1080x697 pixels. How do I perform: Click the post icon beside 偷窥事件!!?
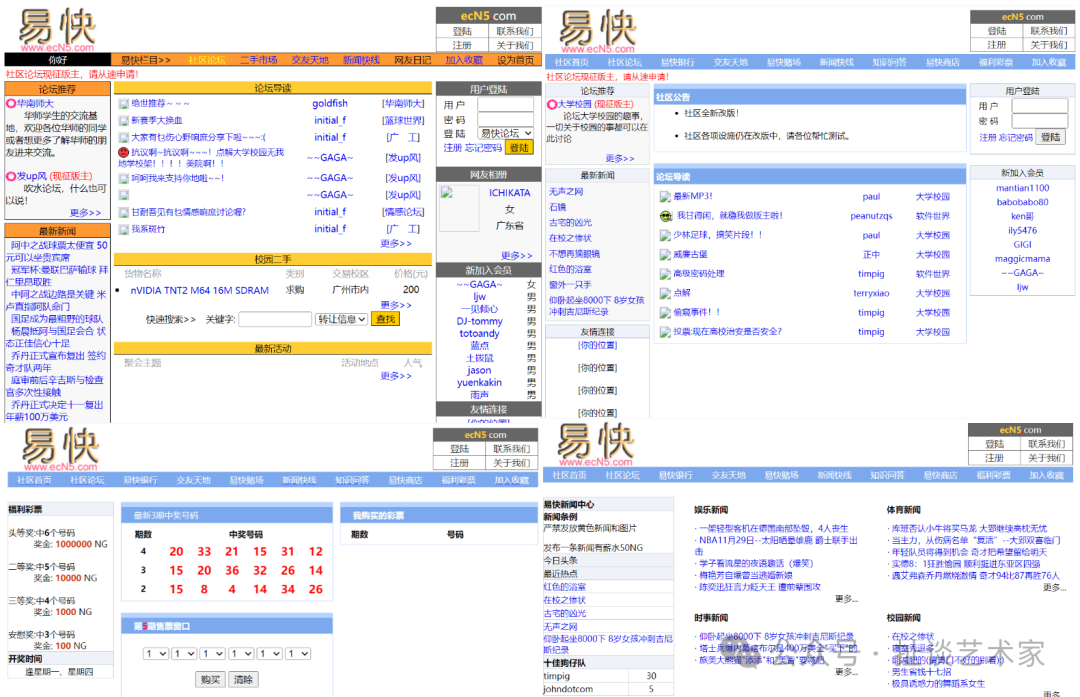[665, 313]
